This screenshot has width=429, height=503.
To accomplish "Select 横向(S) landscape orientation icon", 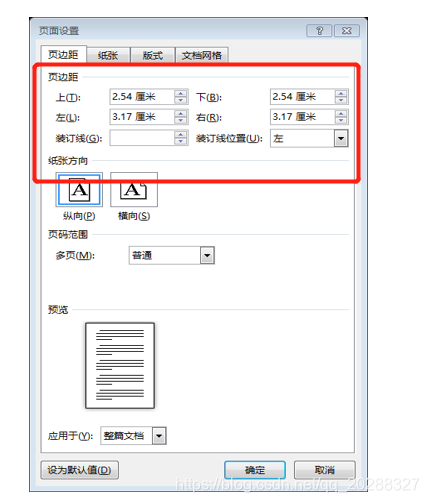I will tap(134, 189).
